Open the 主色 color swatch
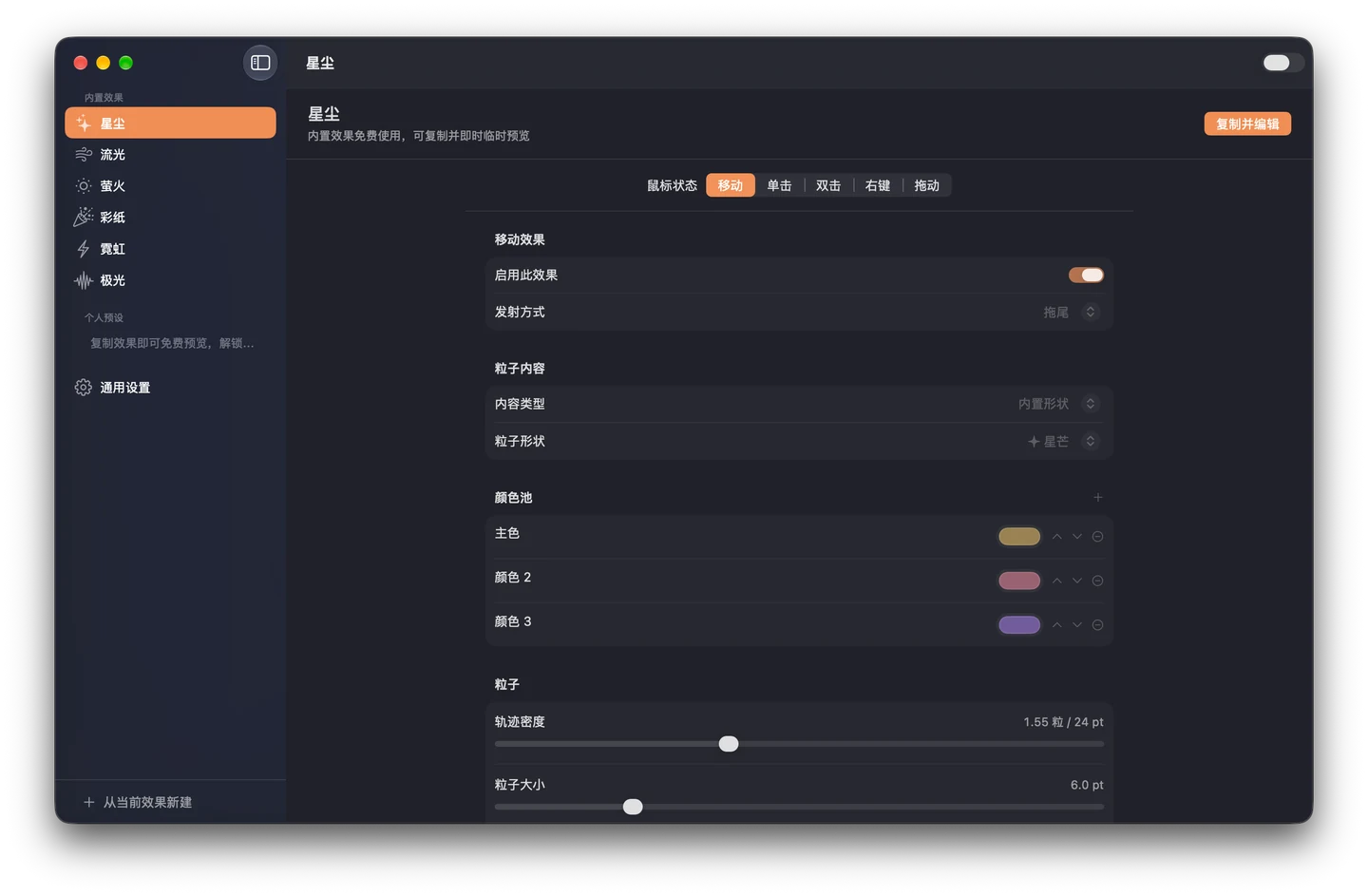 (x=1019, y=537)
